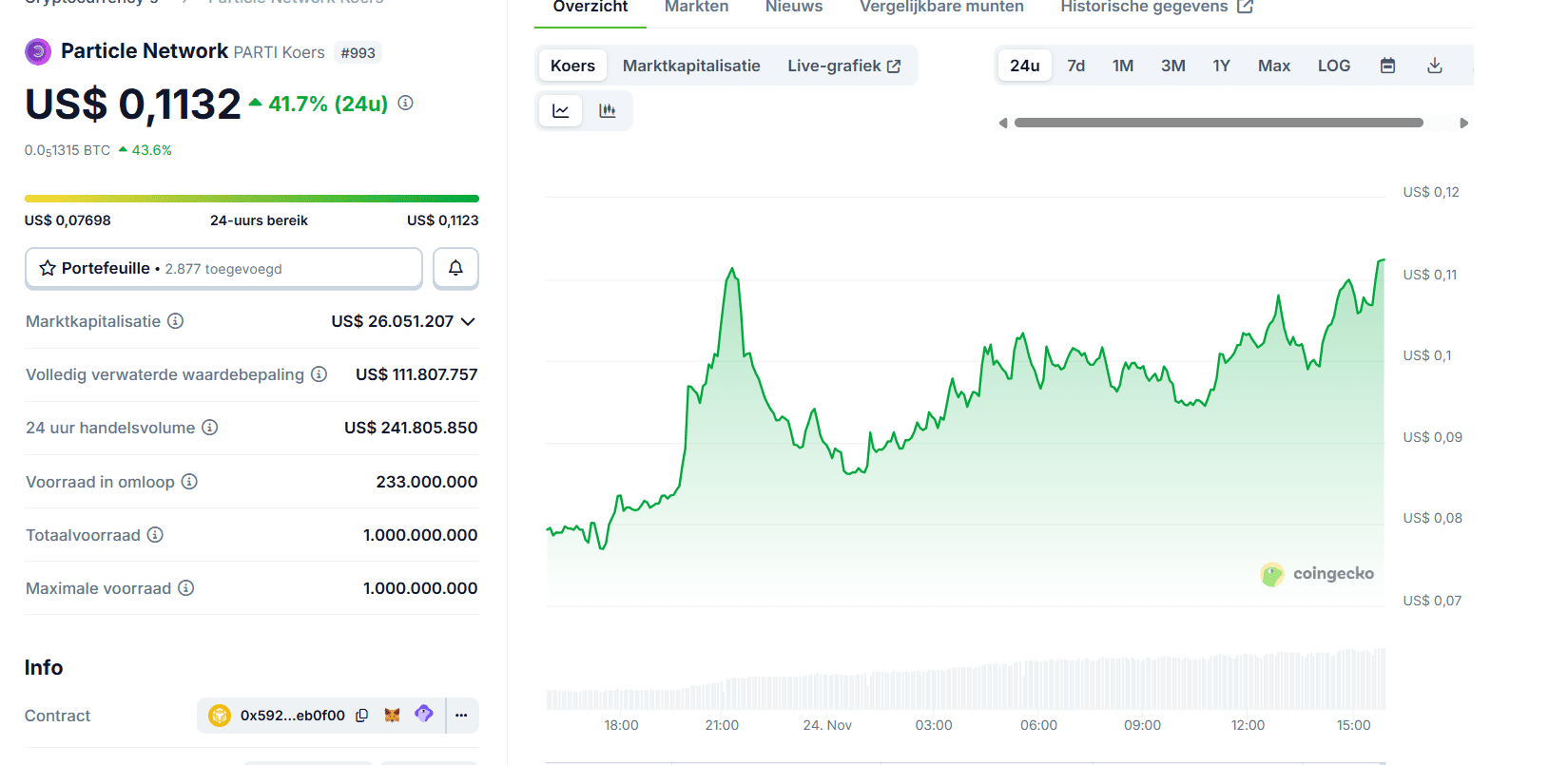Add token to MetaMask via fox icon

[392, 716]
